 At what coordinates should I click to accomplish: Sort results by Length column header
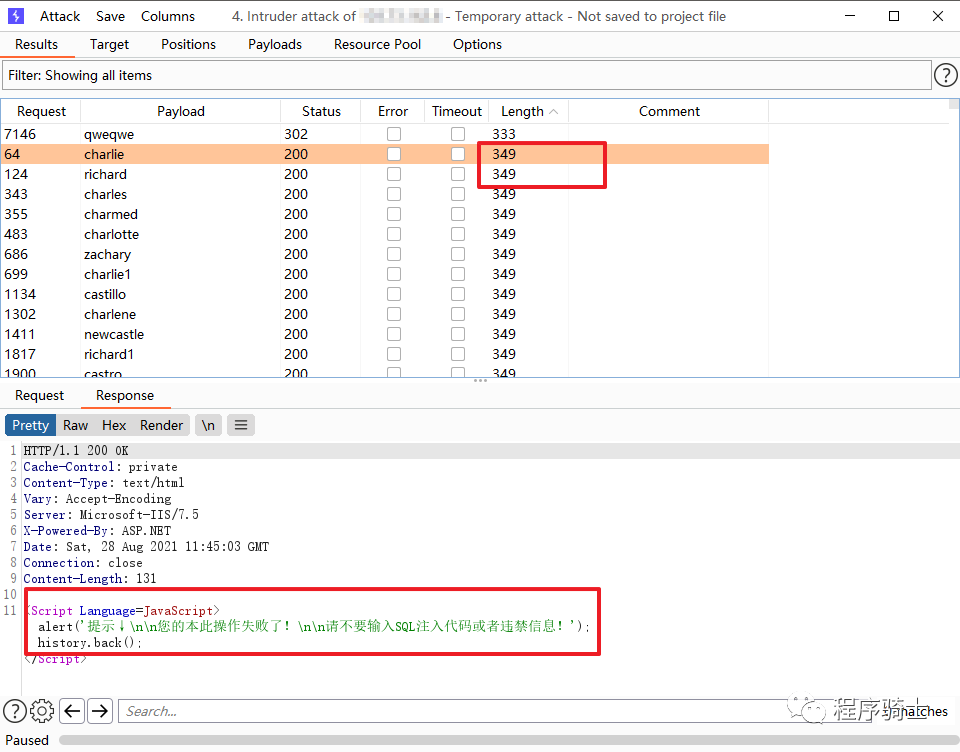tap(523, 111)
